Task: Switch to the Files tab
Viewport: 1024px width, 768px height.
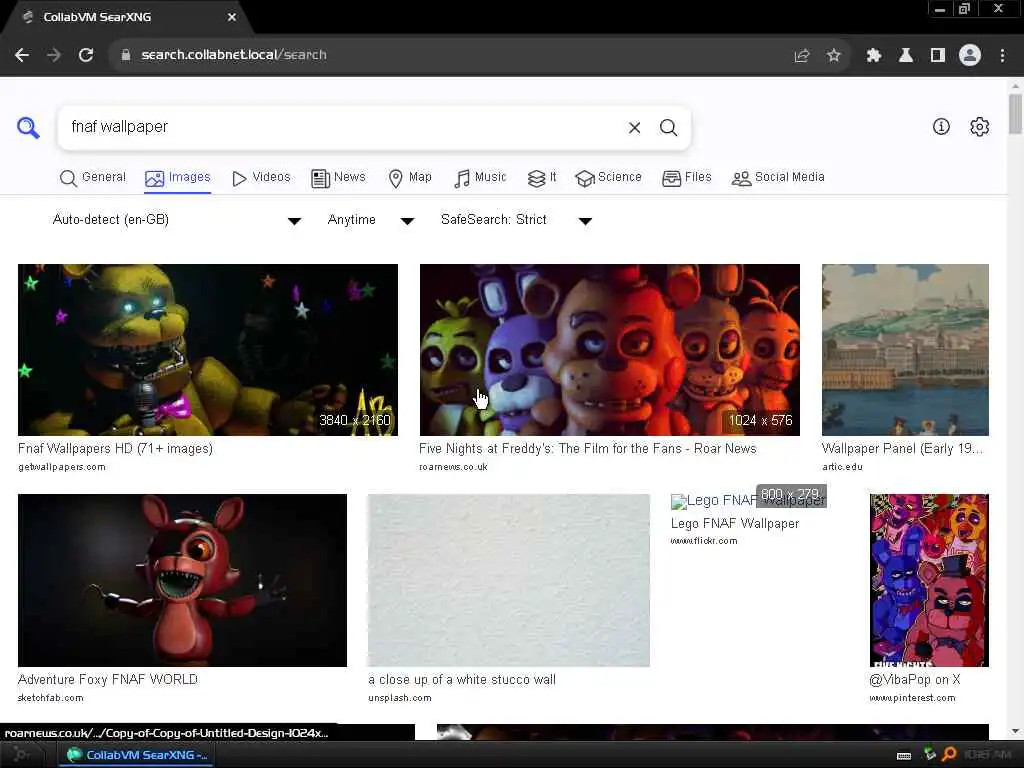Action: click(686, 178)
